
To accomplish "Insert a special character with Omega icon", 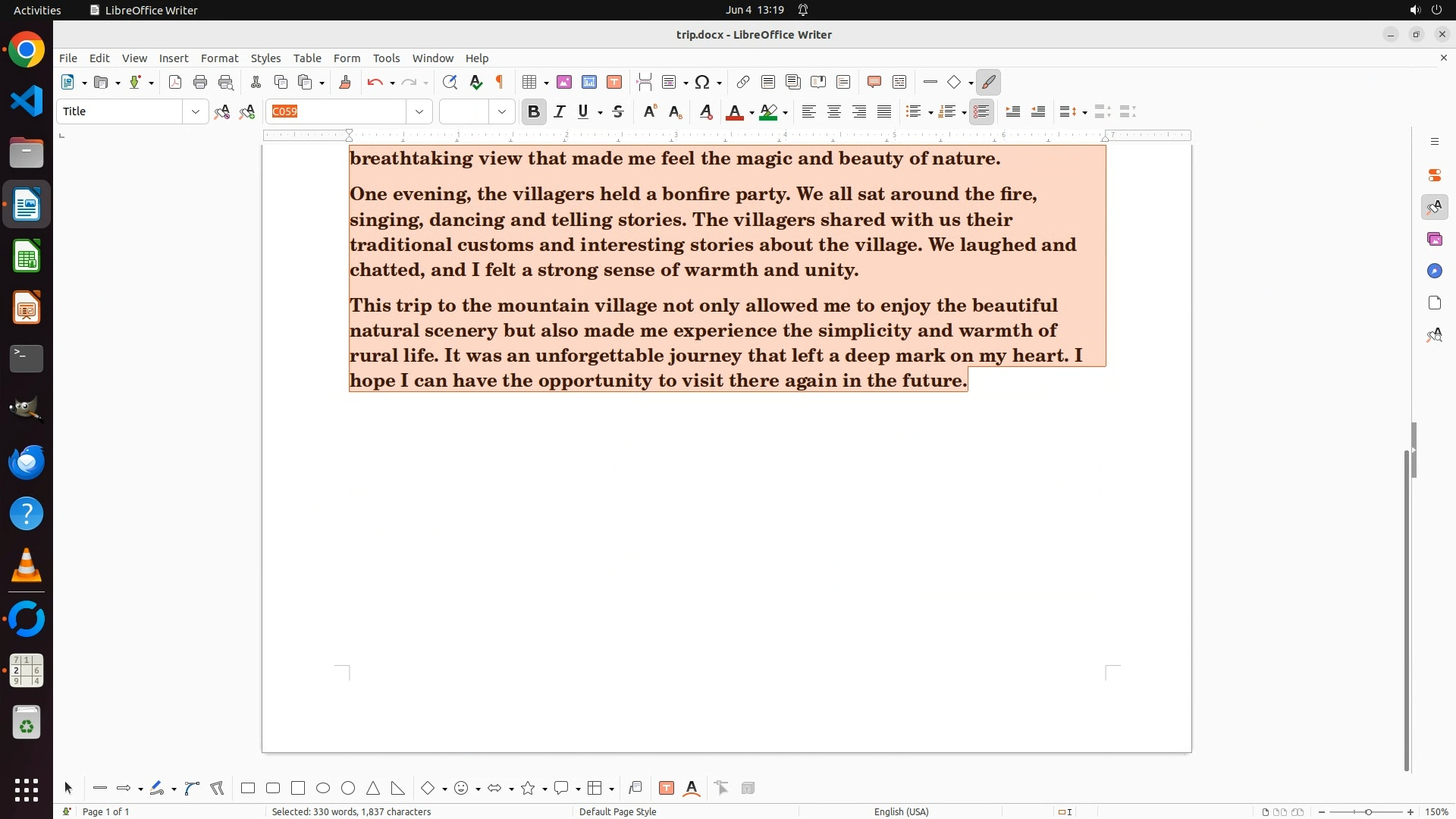I will click(x=702, y=83).
